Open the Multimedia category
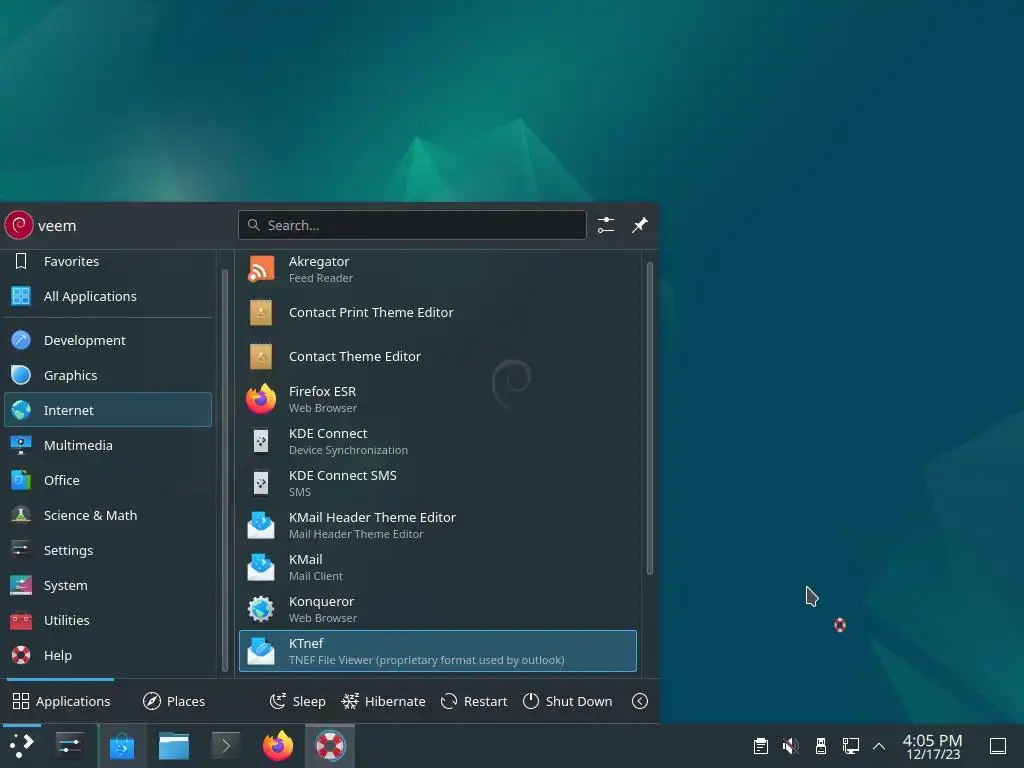The width and height of the screenshot is (1024, 768). tap(108, 445)
